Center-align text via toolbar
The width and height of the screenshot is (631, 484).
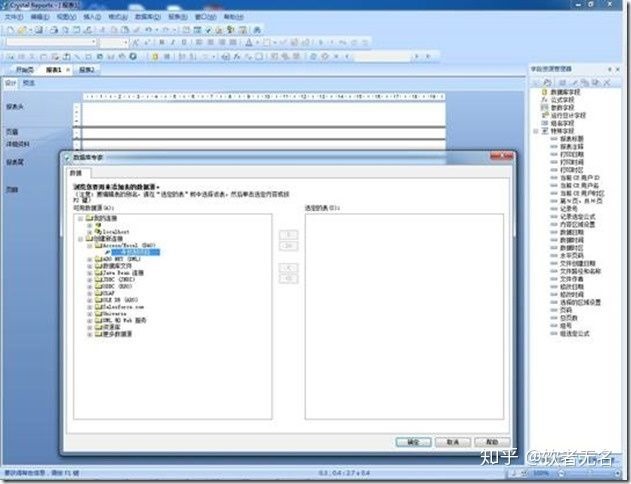[210, 42]
